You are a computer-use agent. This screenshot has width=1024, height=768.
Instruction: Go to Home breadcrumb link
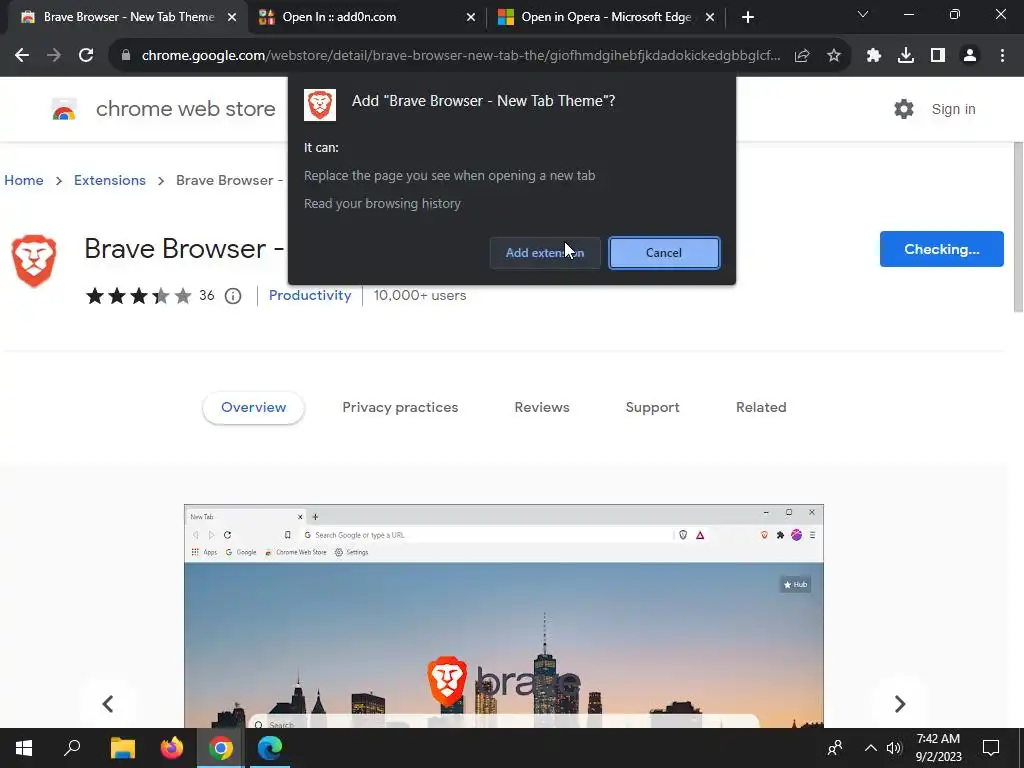(x=24, y=180)
